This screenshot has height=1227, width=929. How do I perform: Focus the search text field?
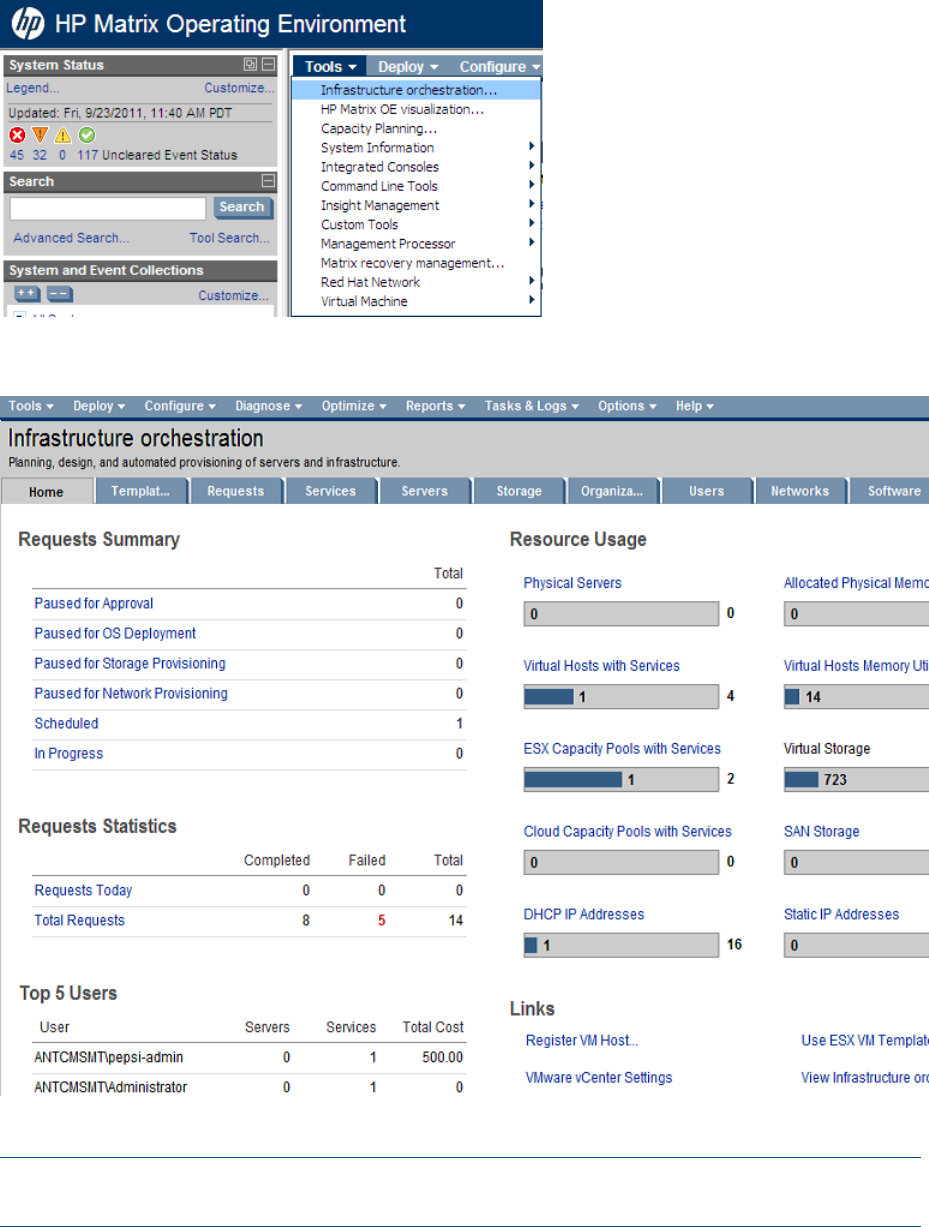[108, 208]
